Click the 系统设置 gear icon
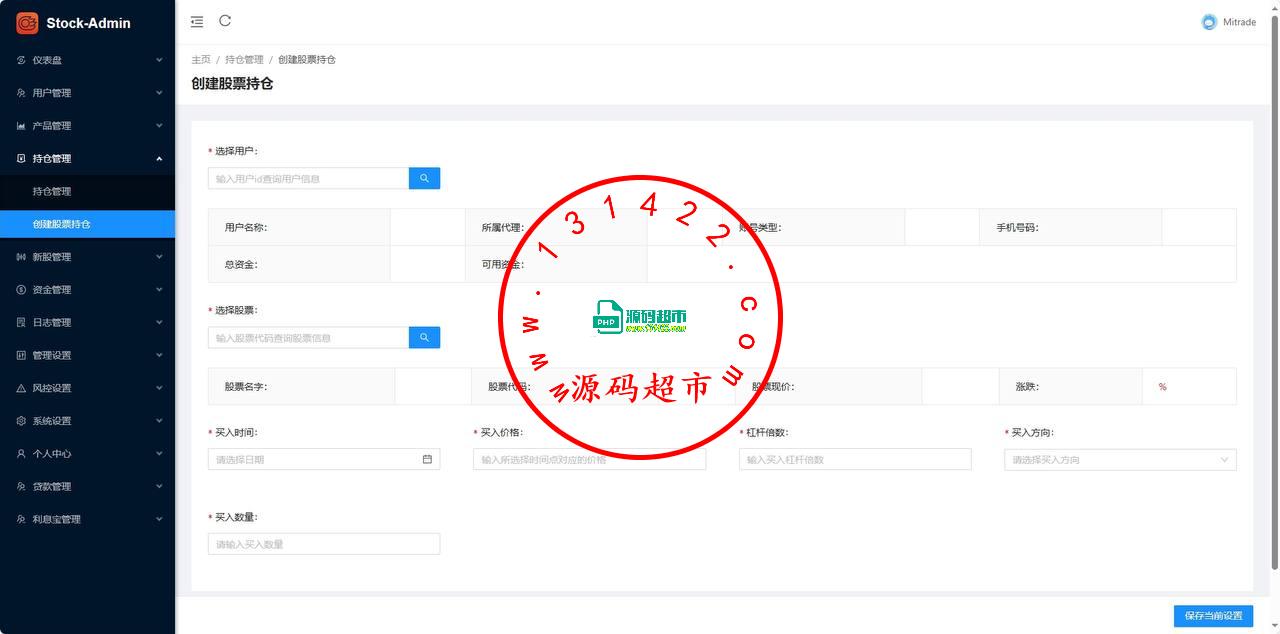1280x634 pixels. pyautogui.click(x=21, y=421)
